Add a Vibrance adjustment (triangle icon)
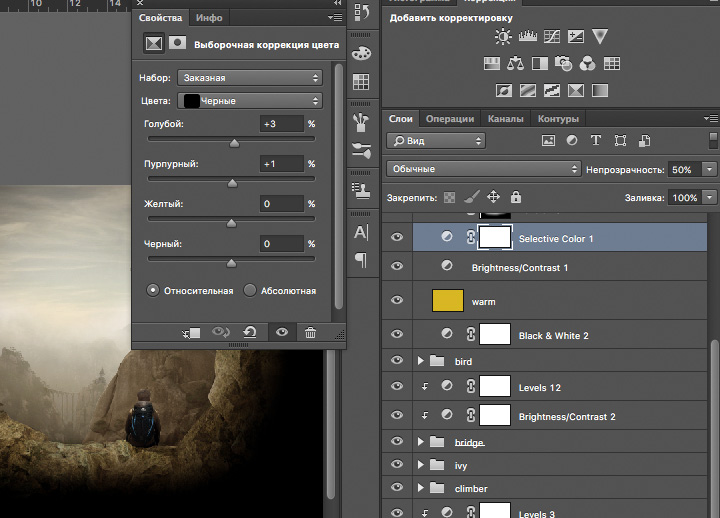This screenshot has width=720, height=518. [600, 36]
